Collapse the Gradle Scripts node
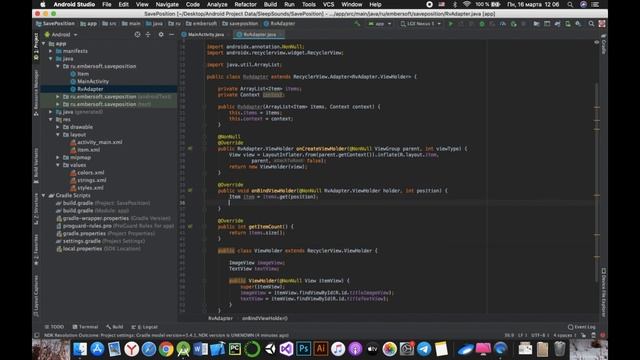This screenshot has height=360, width=640. (44, 195)
